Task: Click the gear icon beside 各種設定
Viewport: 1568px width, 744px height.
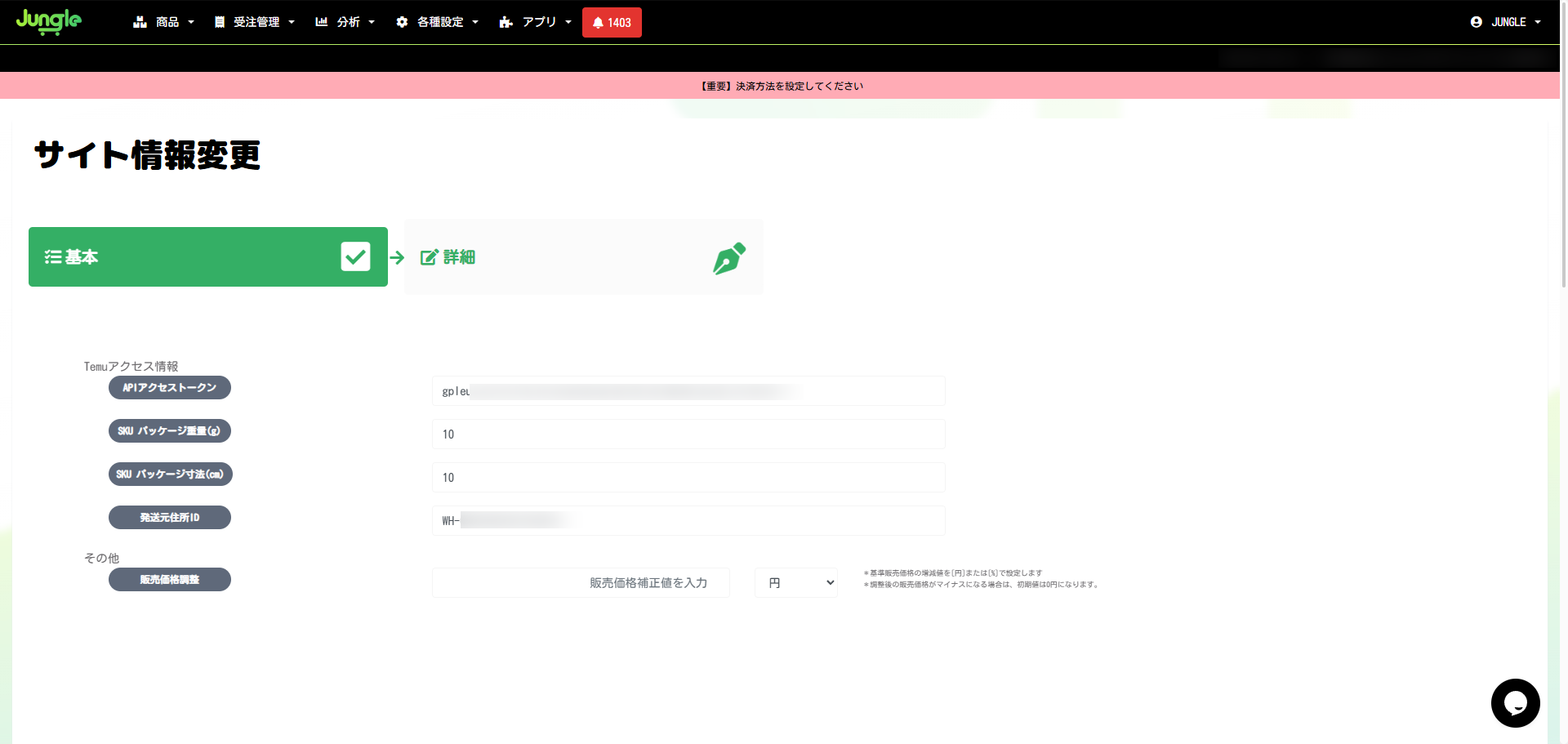Action: [402, 22]
